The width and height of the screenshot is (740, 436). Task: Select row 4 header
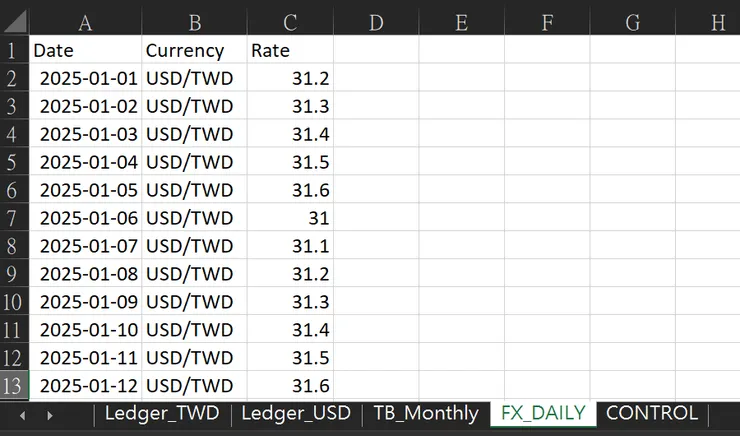(14, 133)
